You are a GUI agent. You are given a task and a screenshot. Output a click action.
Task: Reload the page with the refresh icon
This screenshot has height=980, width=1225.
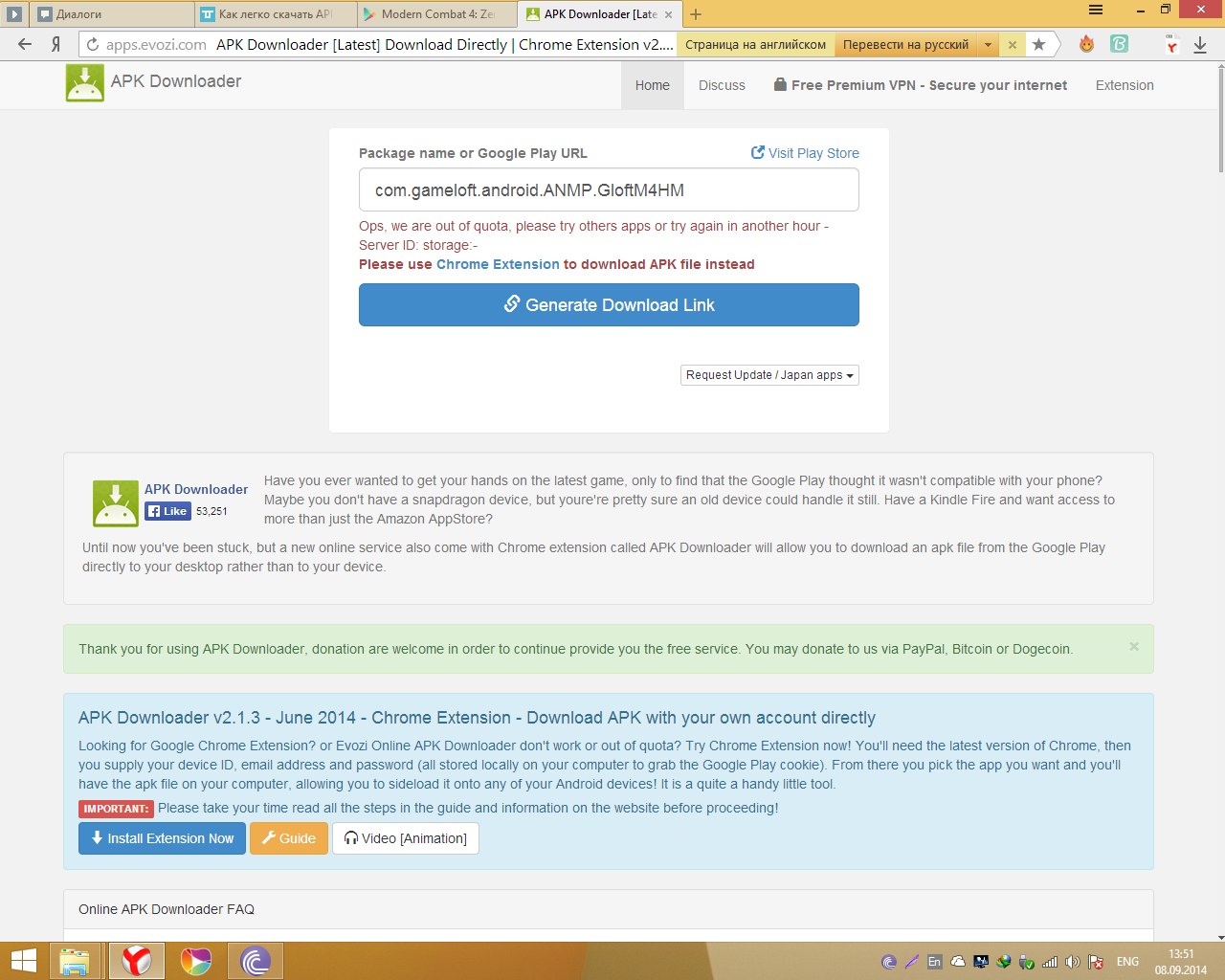[93, 44]
